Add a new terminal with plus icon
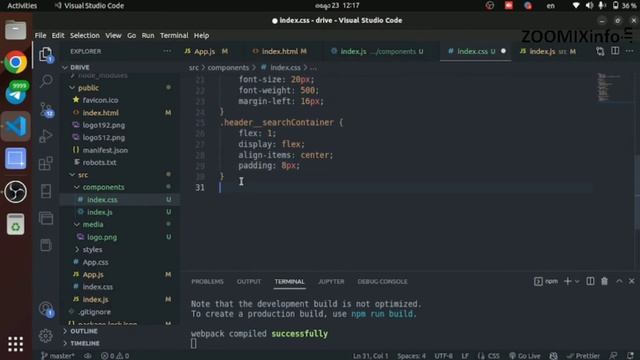640x360 pixels. point(567,281)
